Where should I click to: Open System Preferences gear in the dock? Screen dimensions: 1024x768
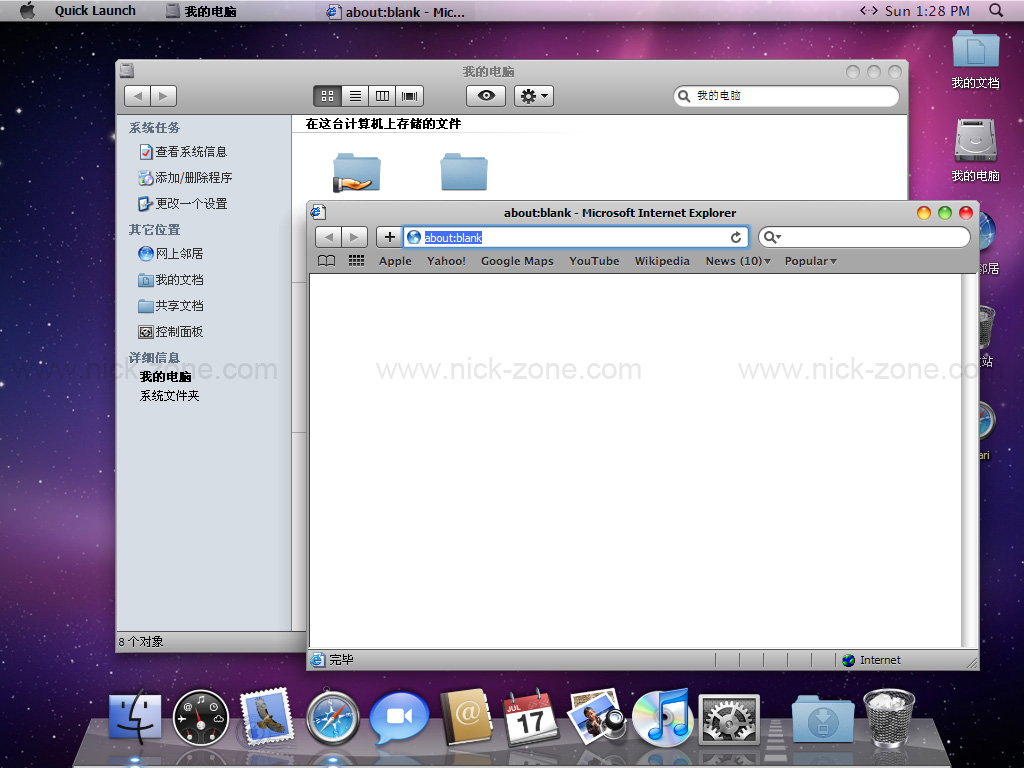coord(729,719)
